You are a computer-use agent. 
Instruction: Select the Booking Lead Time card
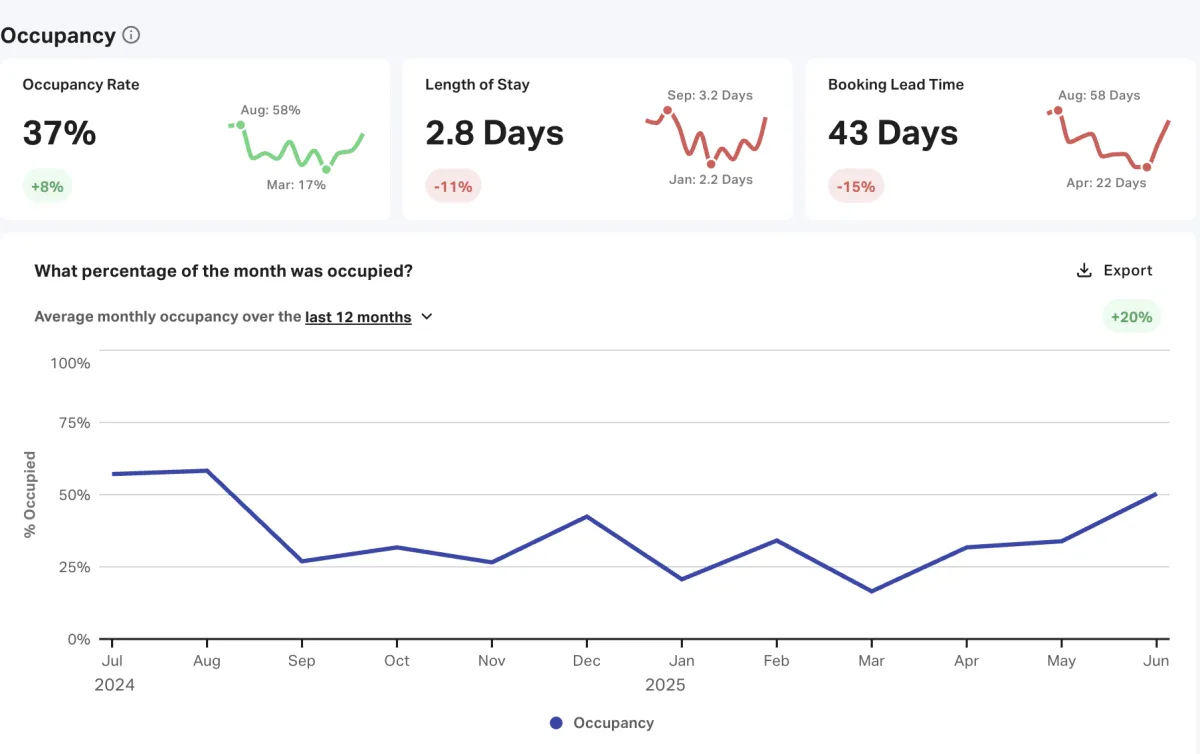coord(1000,139)
